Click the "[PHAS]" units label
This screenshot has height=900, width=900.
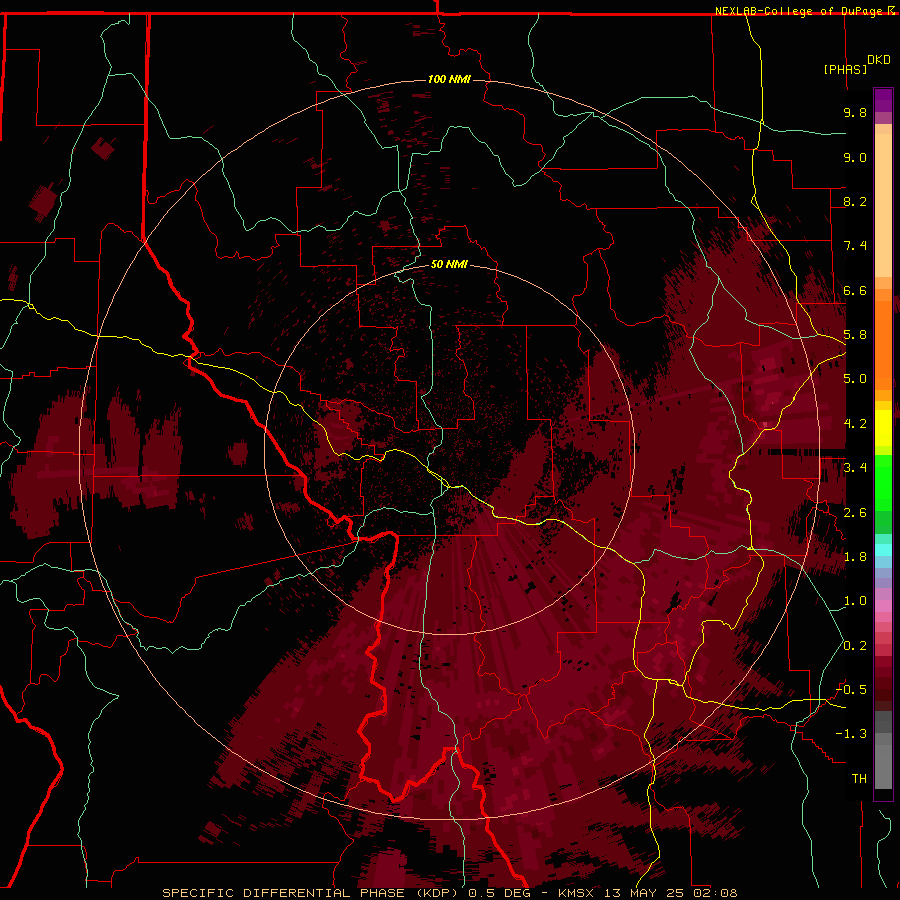(845, 69)
